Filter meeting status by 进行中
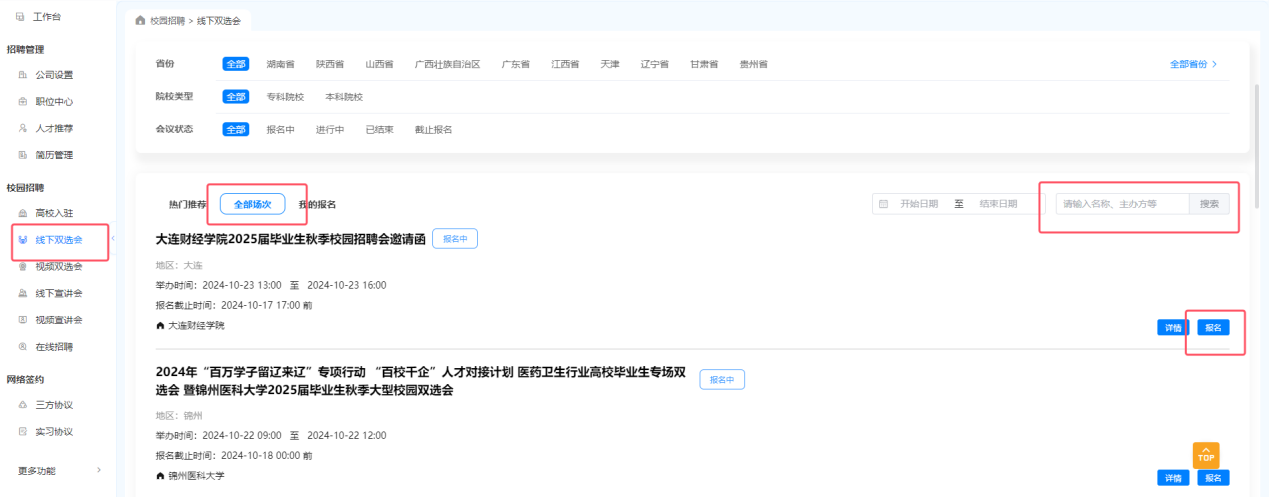Screen dimensions: 1269x497 [x=330, y=130]
